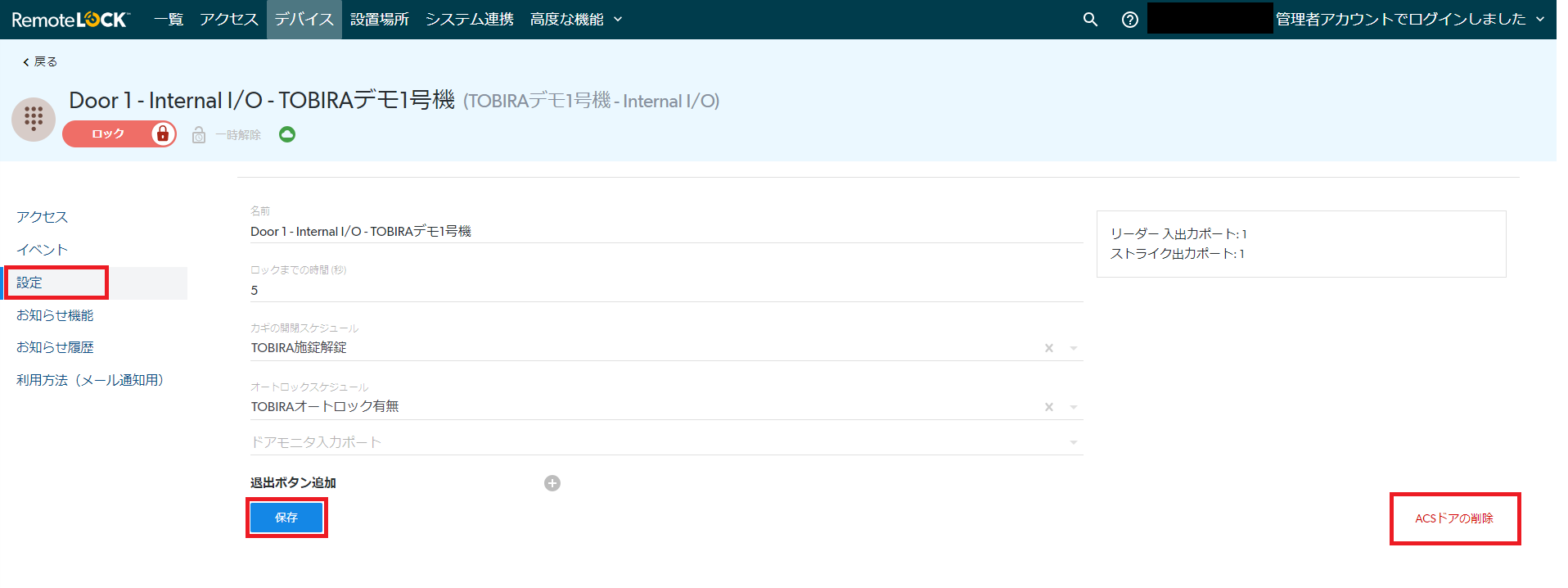The image size is (1568, 588).
Task: Click the red lock icon toggle
Action: click(163, 133)
